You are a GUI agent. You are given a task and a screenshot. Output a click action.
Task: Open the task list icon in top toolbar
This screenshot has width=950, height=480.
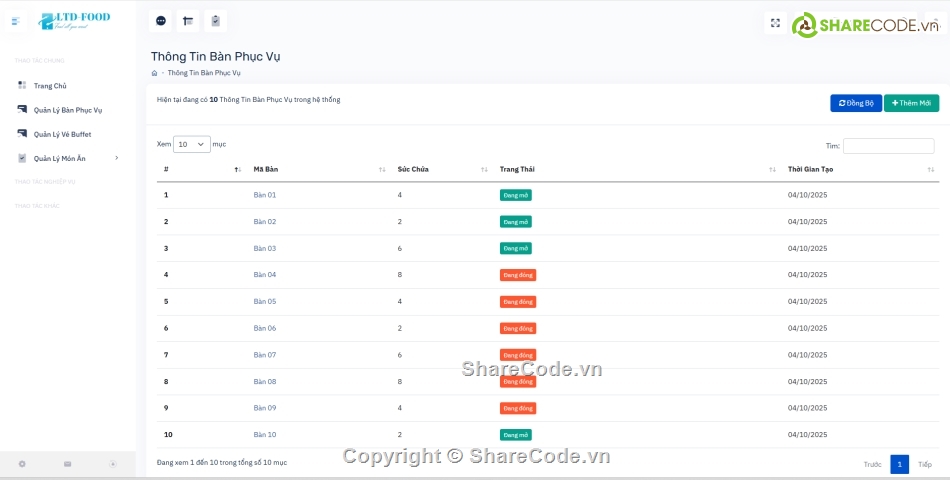(x=188, y=21)
